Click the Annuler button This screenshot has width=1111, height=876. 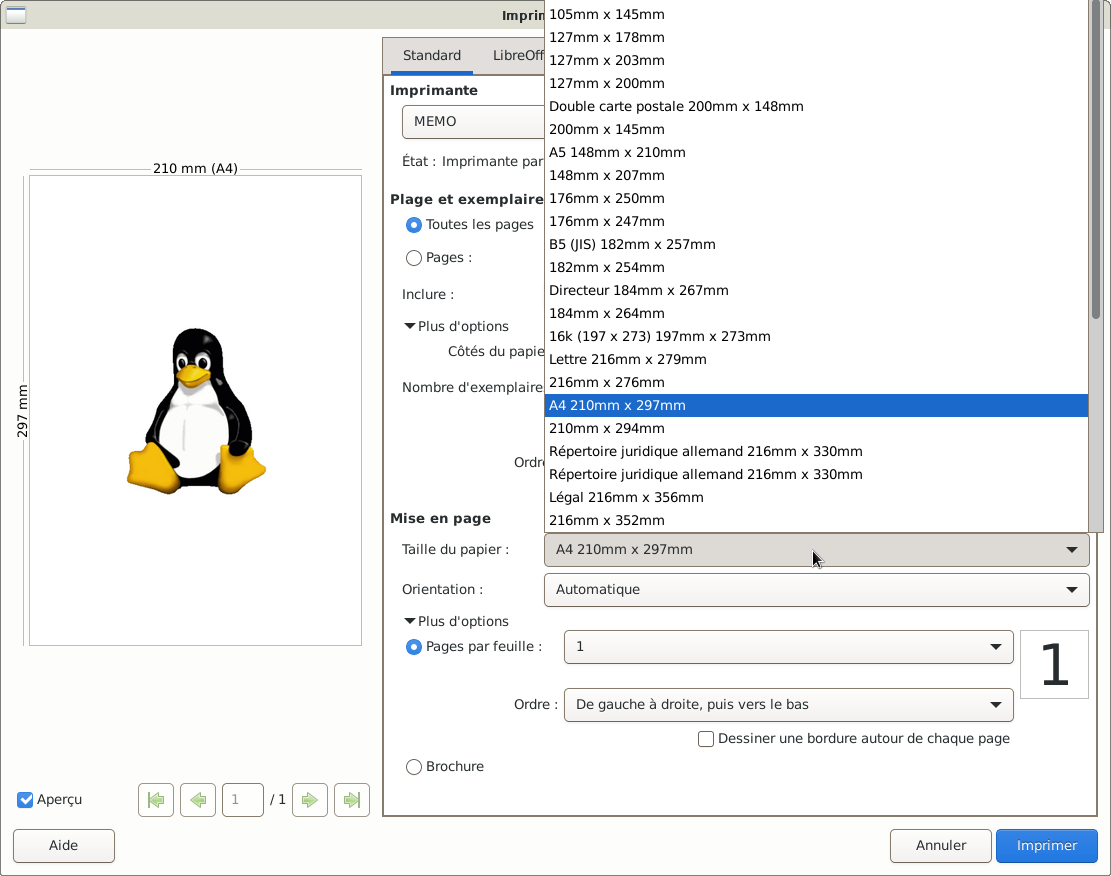coord(940,846)
